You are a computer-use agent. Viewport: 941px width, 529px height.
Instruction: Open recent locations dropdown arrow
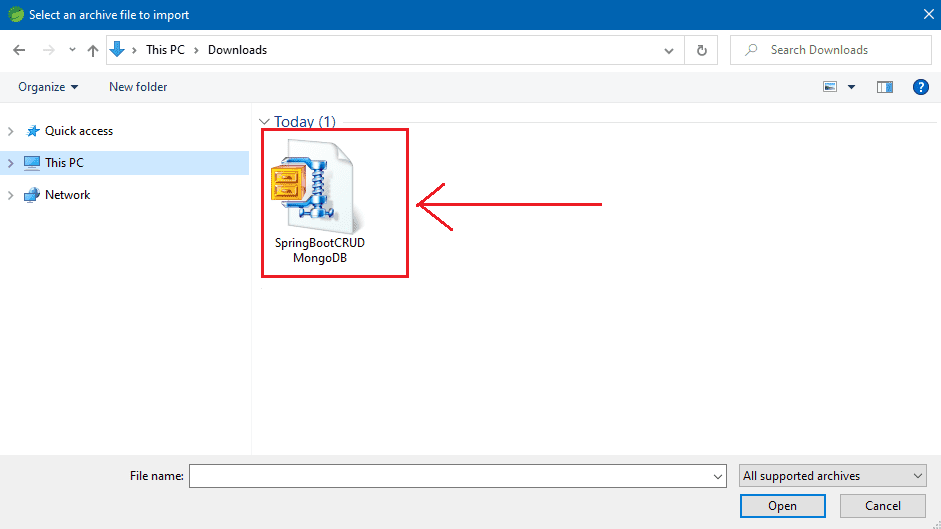(72, 50)
